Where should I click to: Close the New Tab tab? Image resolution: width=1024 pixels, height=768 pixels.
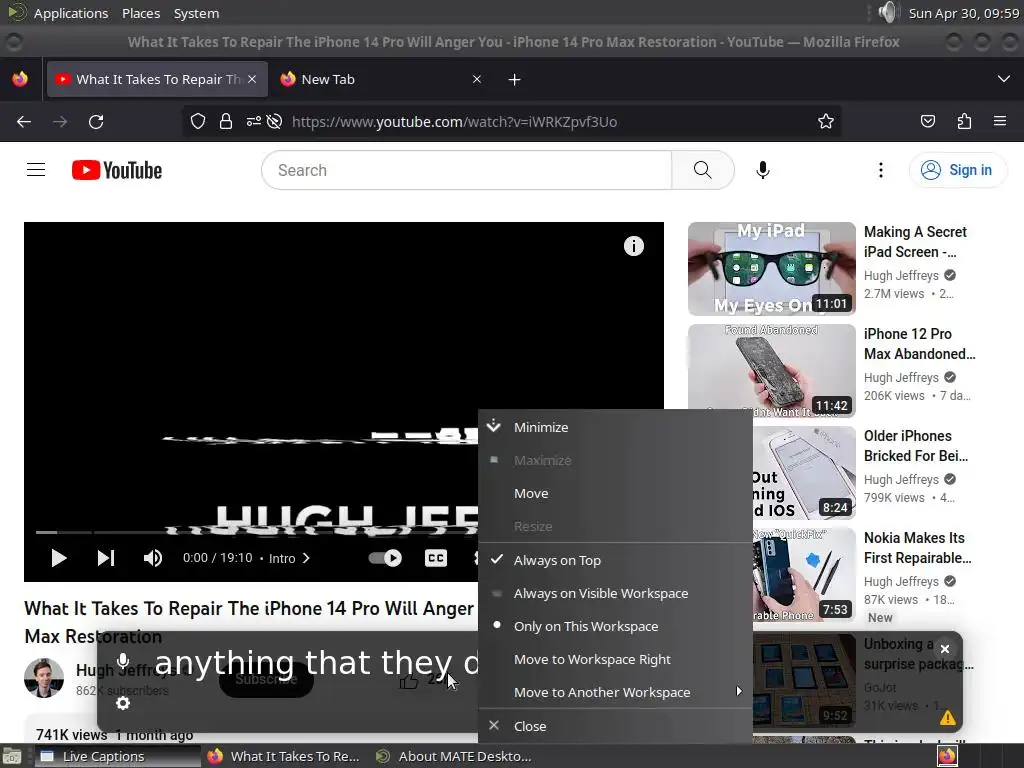[477, 79]
